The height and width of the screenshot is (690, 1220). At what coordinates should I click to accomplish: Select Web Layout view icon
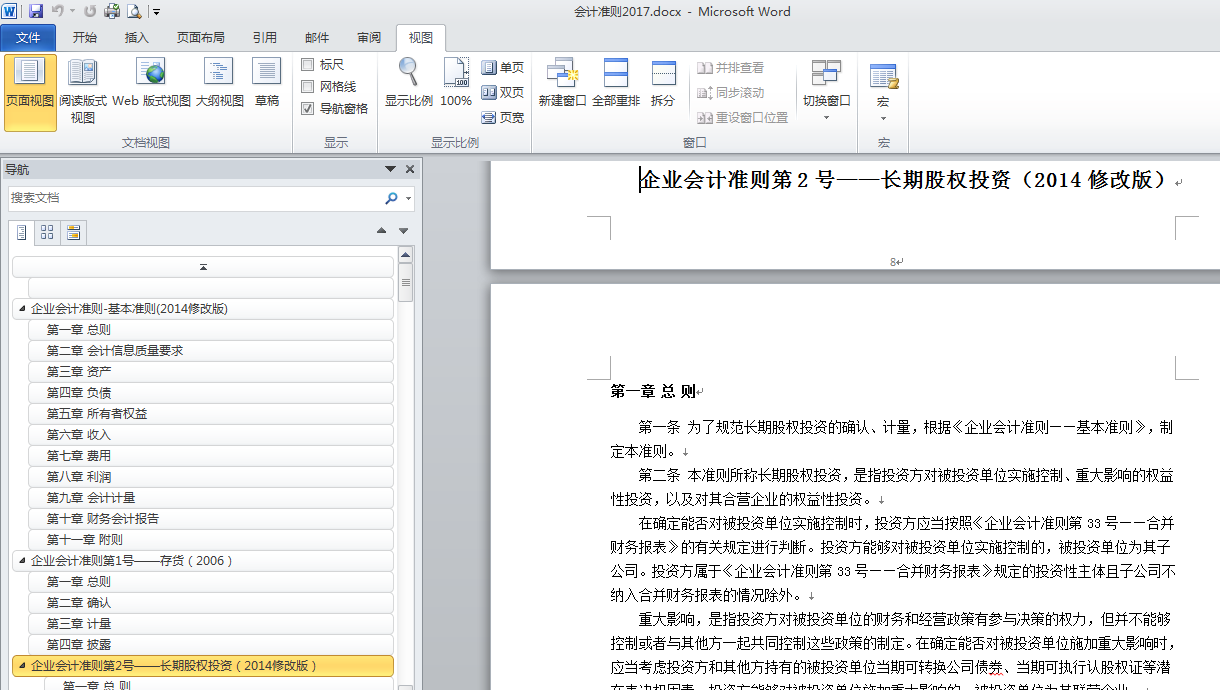pyautogui.click(x=151, y=84)
